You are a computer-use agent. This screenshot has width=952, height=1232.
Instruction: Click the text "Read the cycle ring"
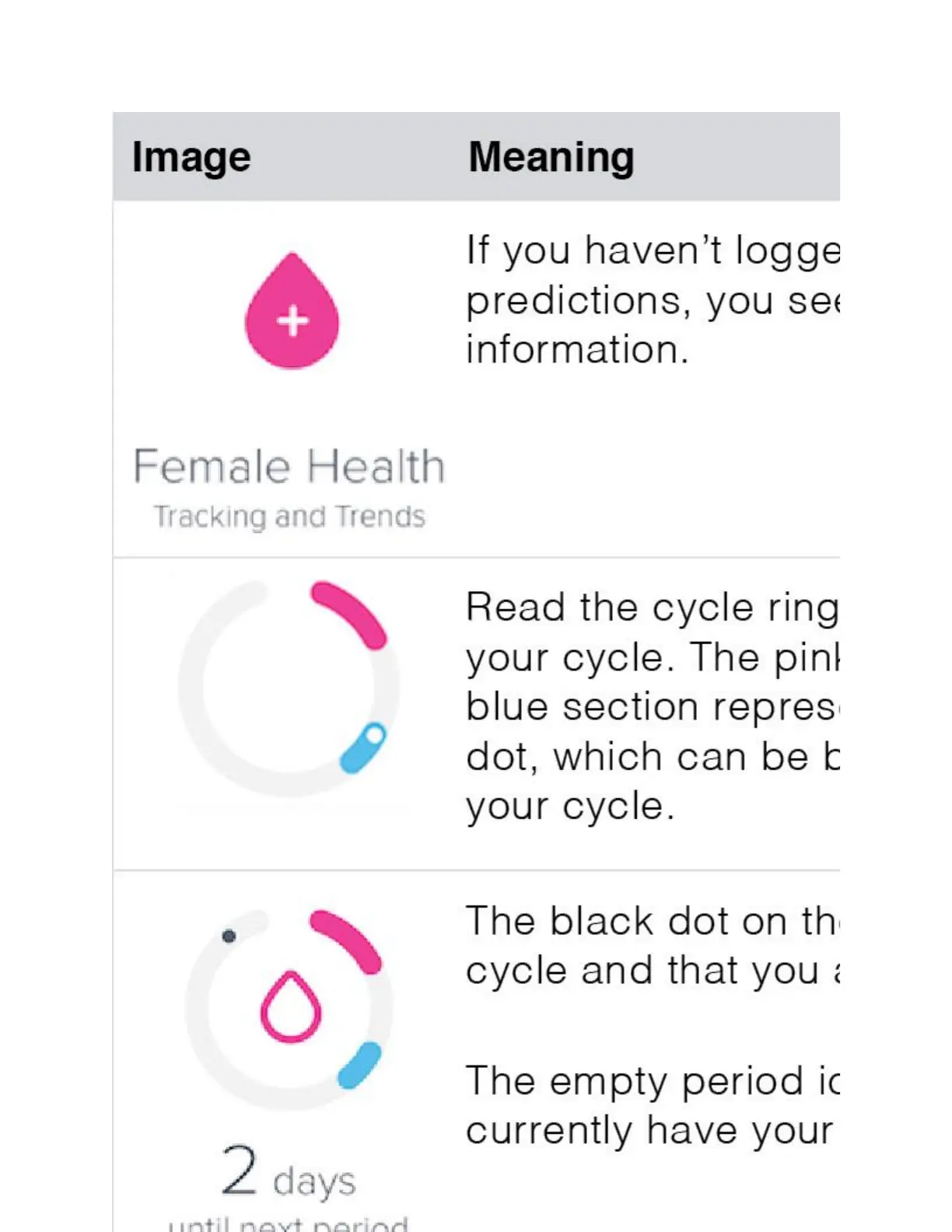[x=652, y=607]
